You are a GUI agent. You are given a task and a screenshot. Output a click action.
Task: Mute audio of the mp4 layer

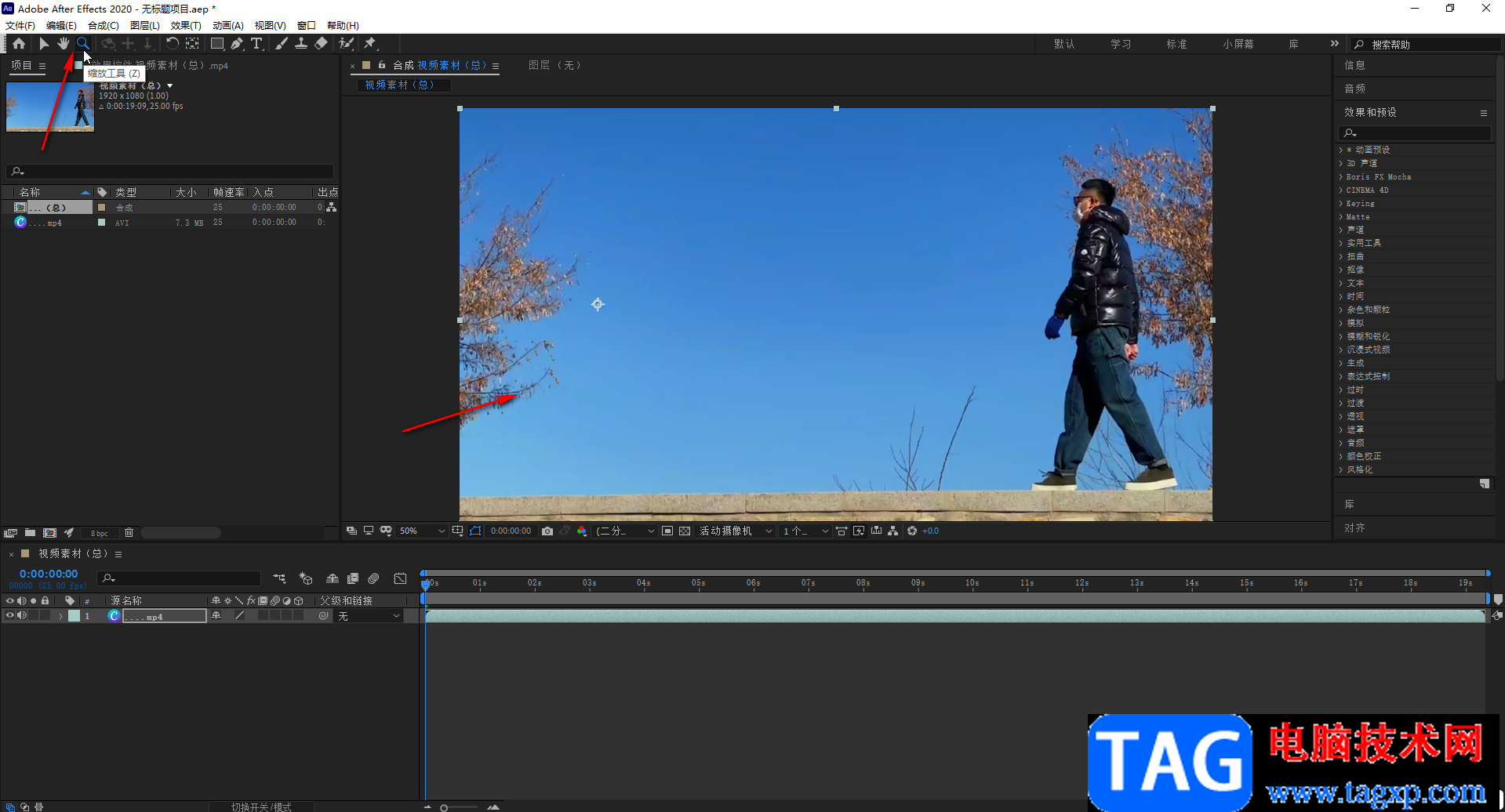point(22,616)
